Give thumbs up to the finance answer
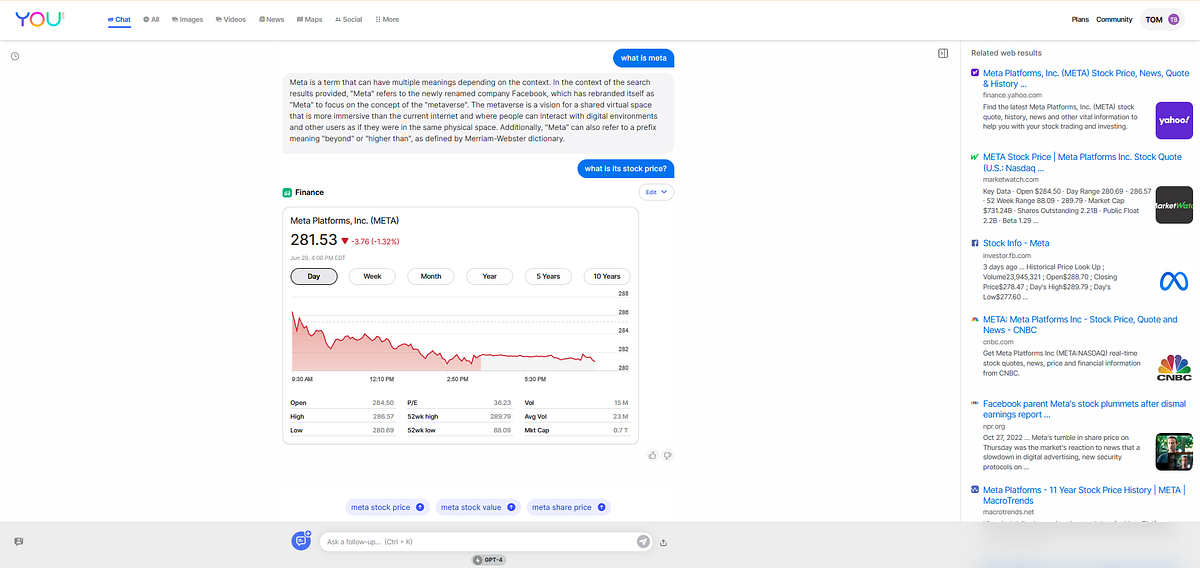This screenshot has width=1200, height=568. click(652, 455)
